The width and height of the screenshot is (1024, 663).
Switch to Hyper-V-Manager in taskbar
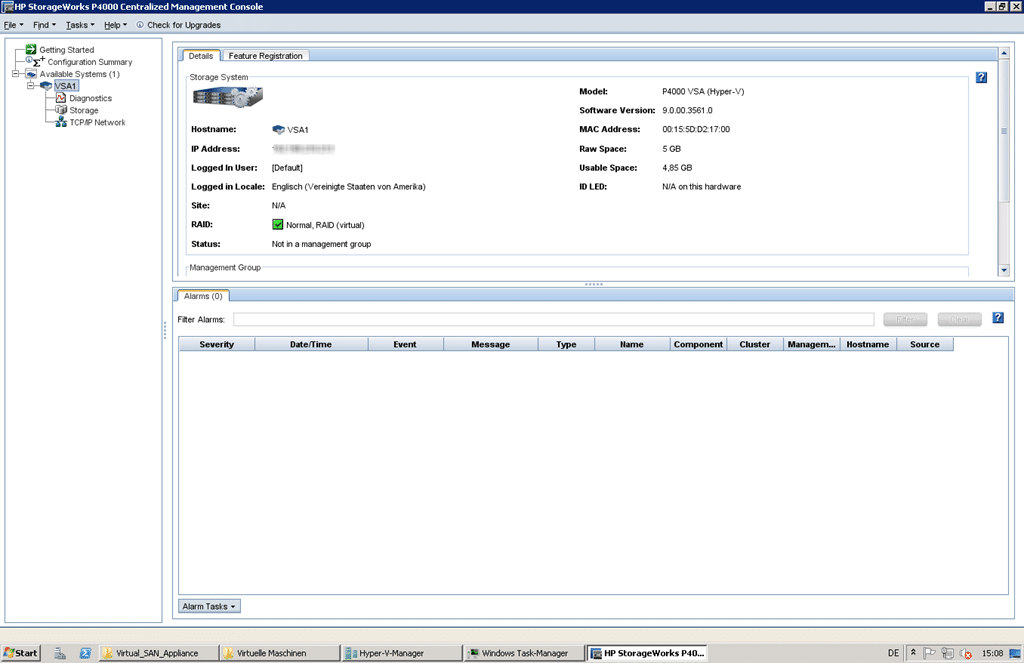[400, 653]
